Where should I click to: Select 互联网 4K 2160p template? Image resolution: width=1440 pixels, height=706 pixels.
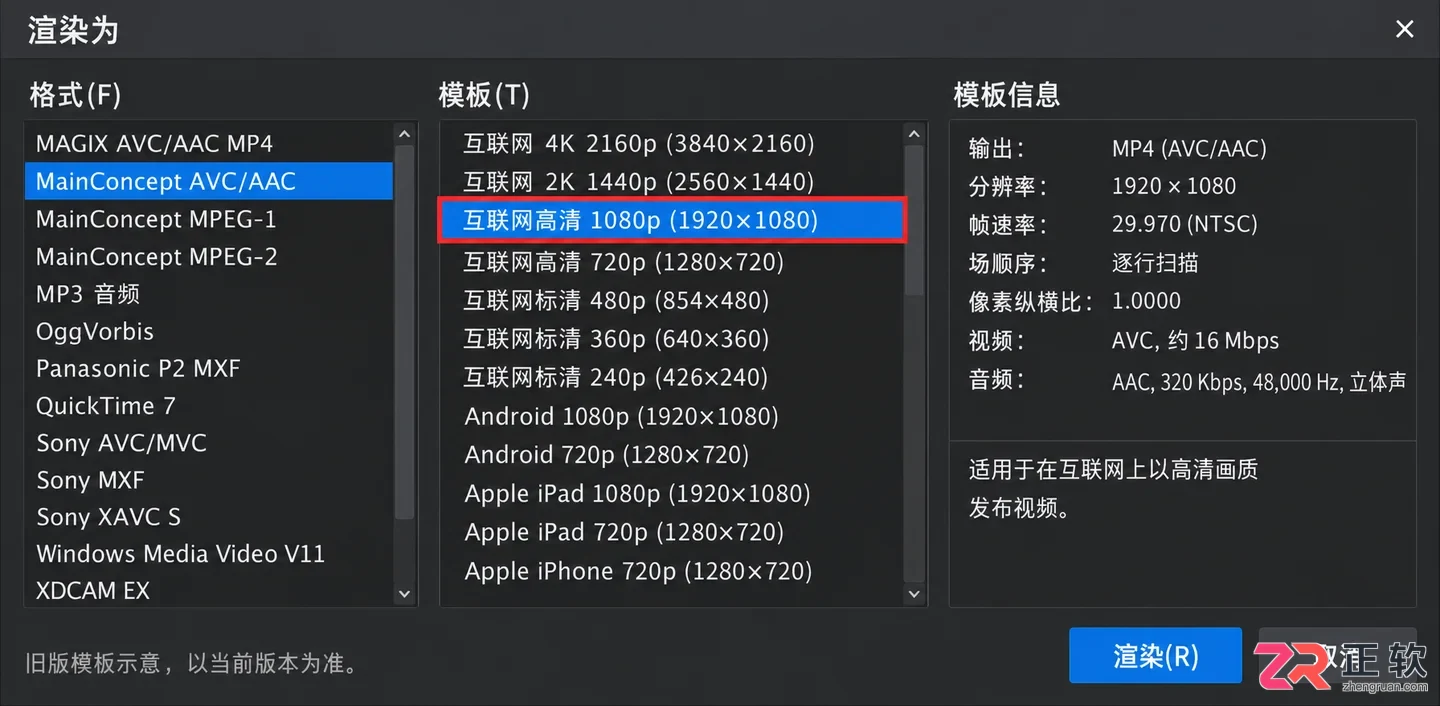pos(672,144)
